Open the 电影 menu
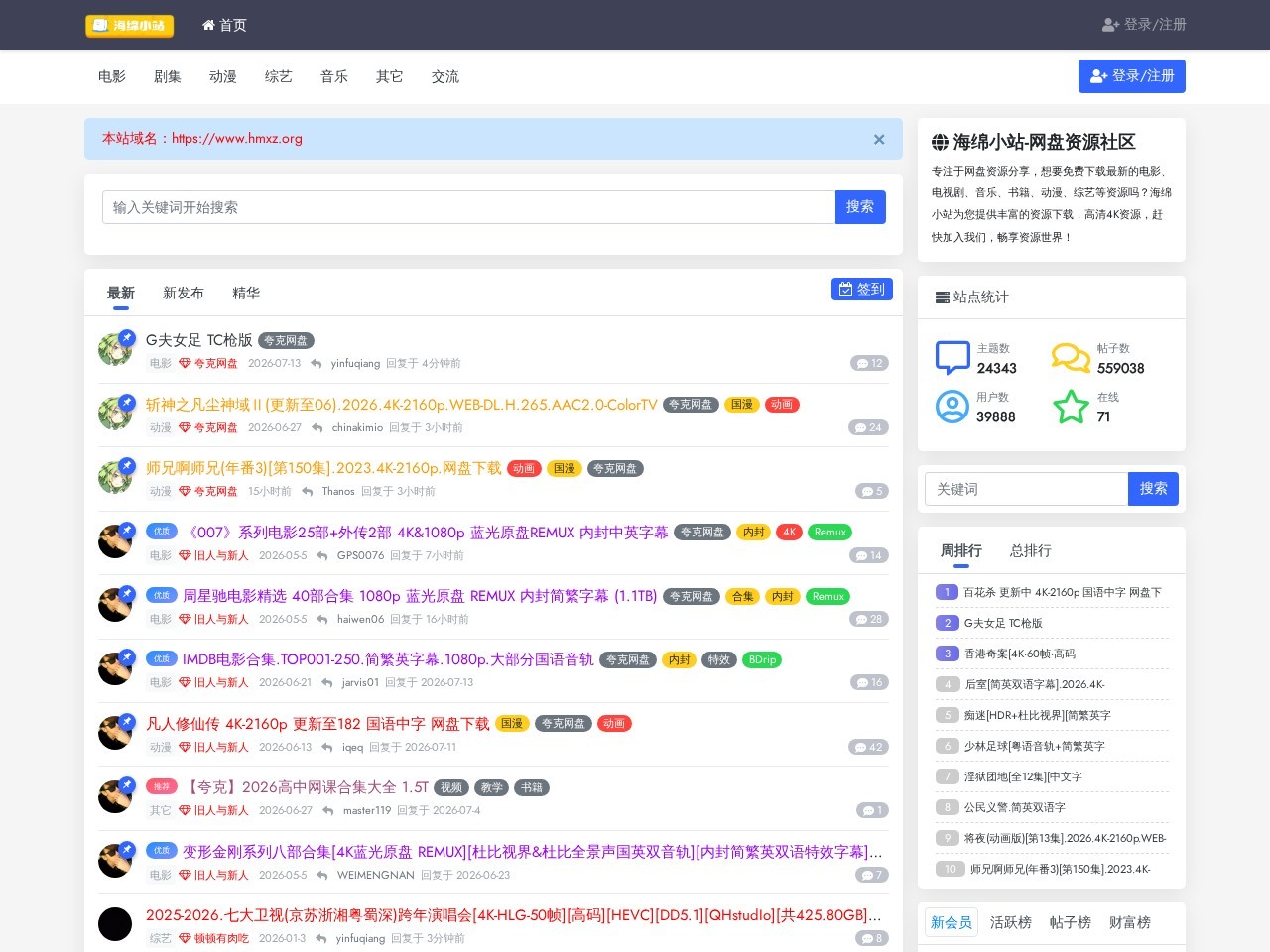 (x=112, y=76)
